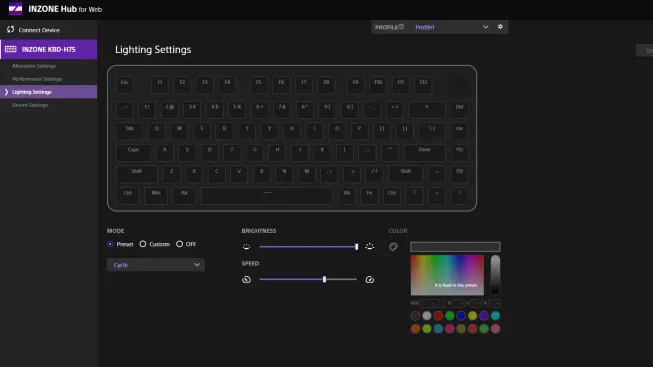Image resolution: width=653 pixels, height=367 pixels.
Task: Choose the red swatch next to white
Action: pos(438,316)
